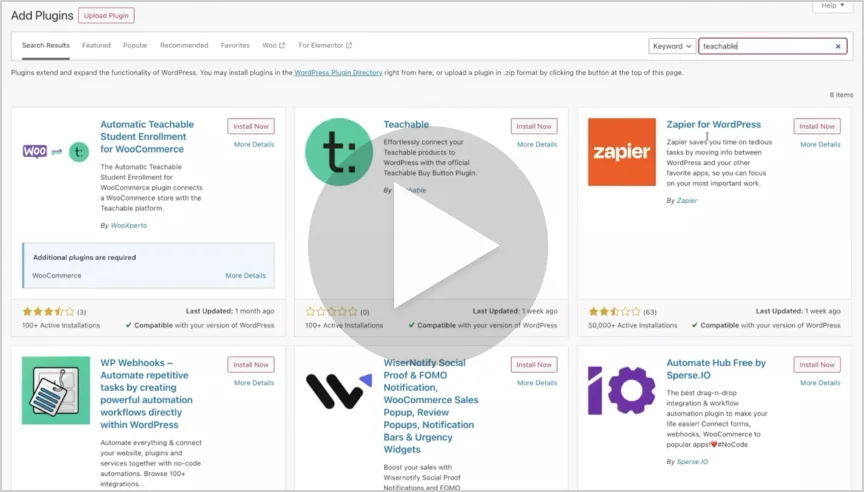Install Automatic Teachable Student Enrollment plugin

pos(251,126)
